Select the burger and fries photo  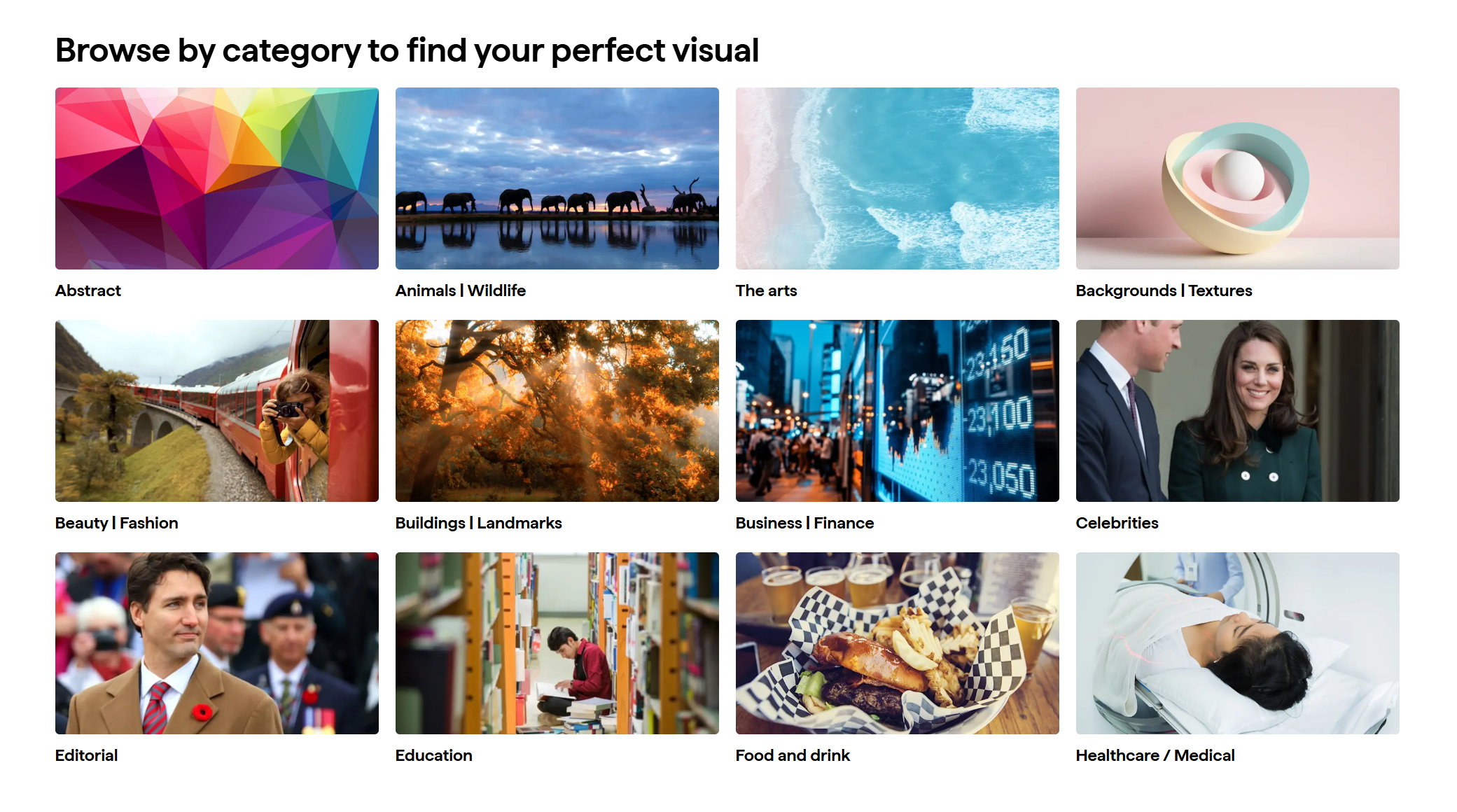tap(897, 643)
